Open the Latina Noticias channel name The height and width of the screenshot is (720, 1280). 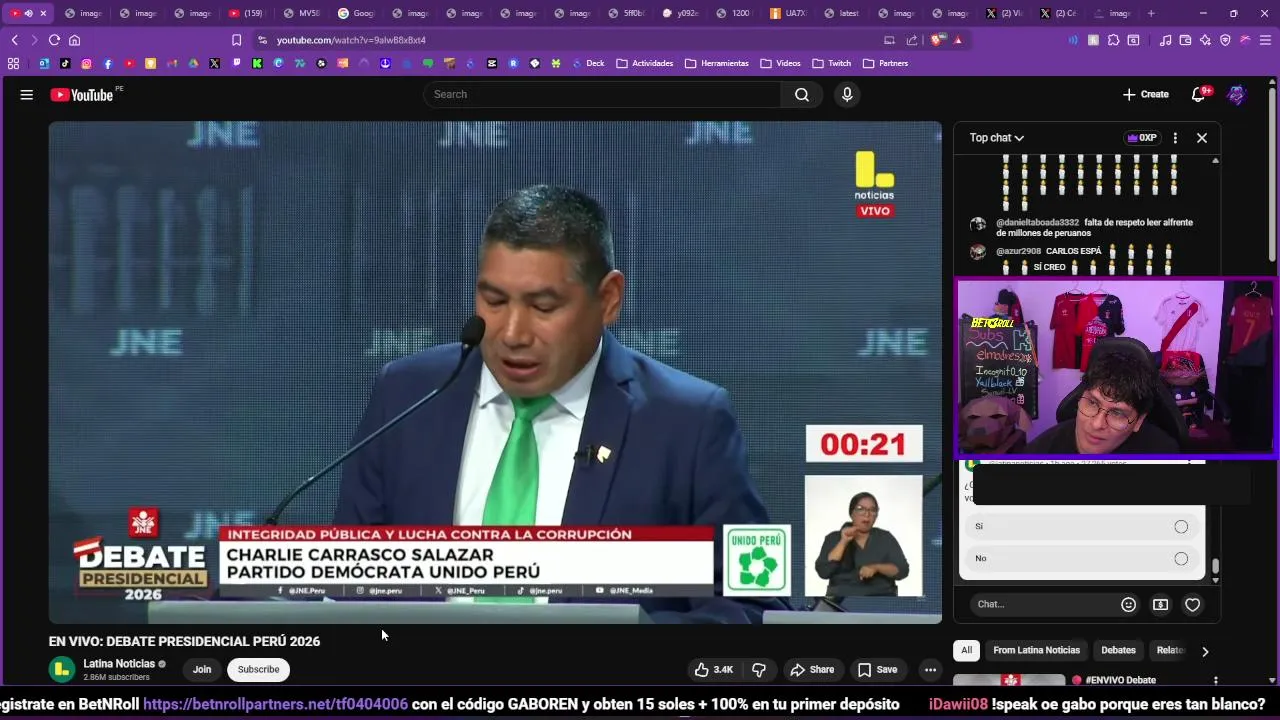coord(119,664)
